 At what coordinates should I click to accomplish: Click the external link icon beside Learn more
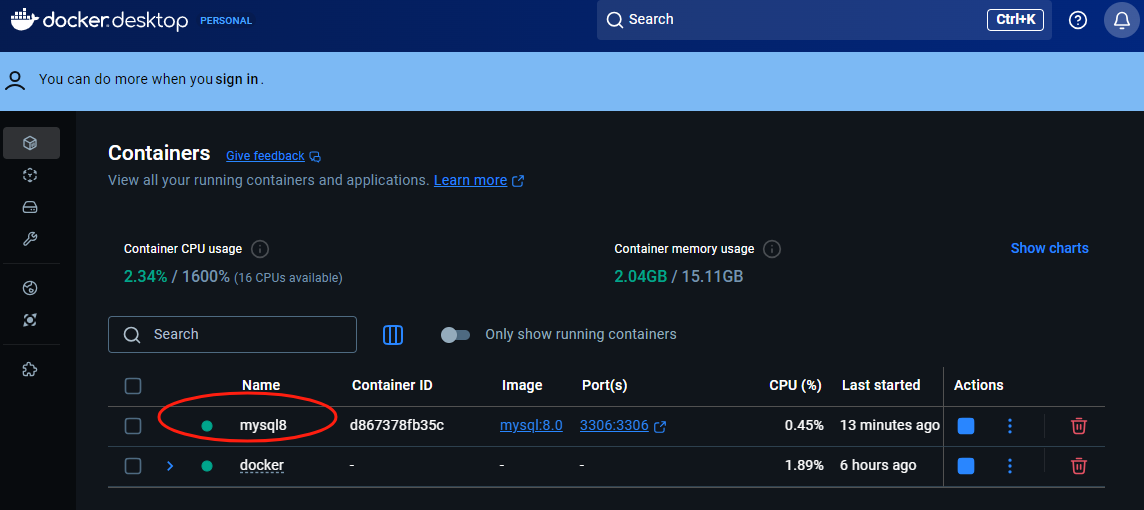click(x=518, y=181)
